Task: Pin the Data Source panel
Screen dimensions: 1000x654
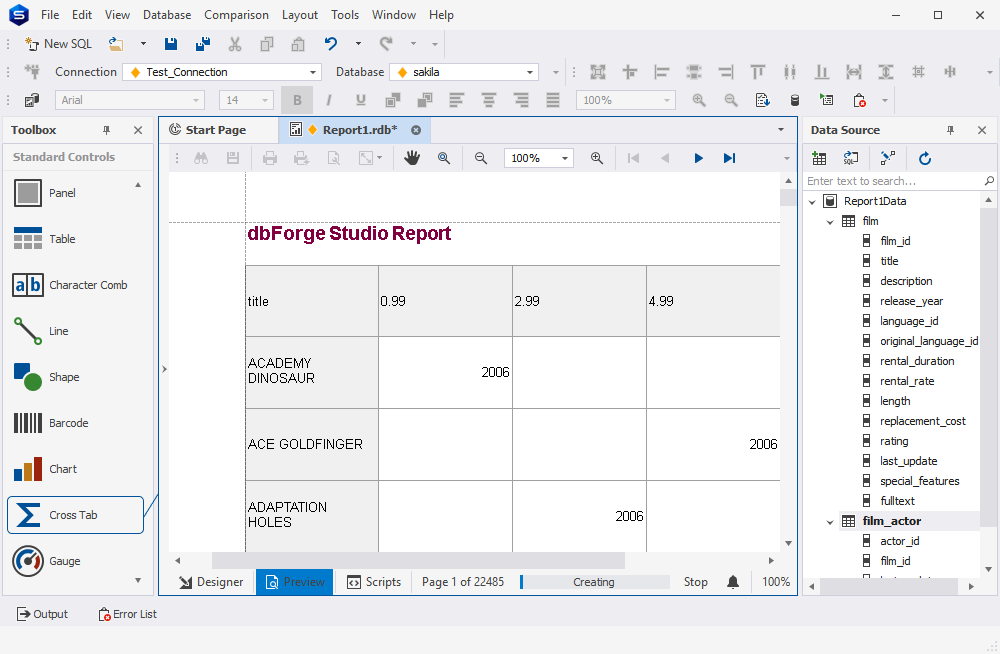Action: 950,130
